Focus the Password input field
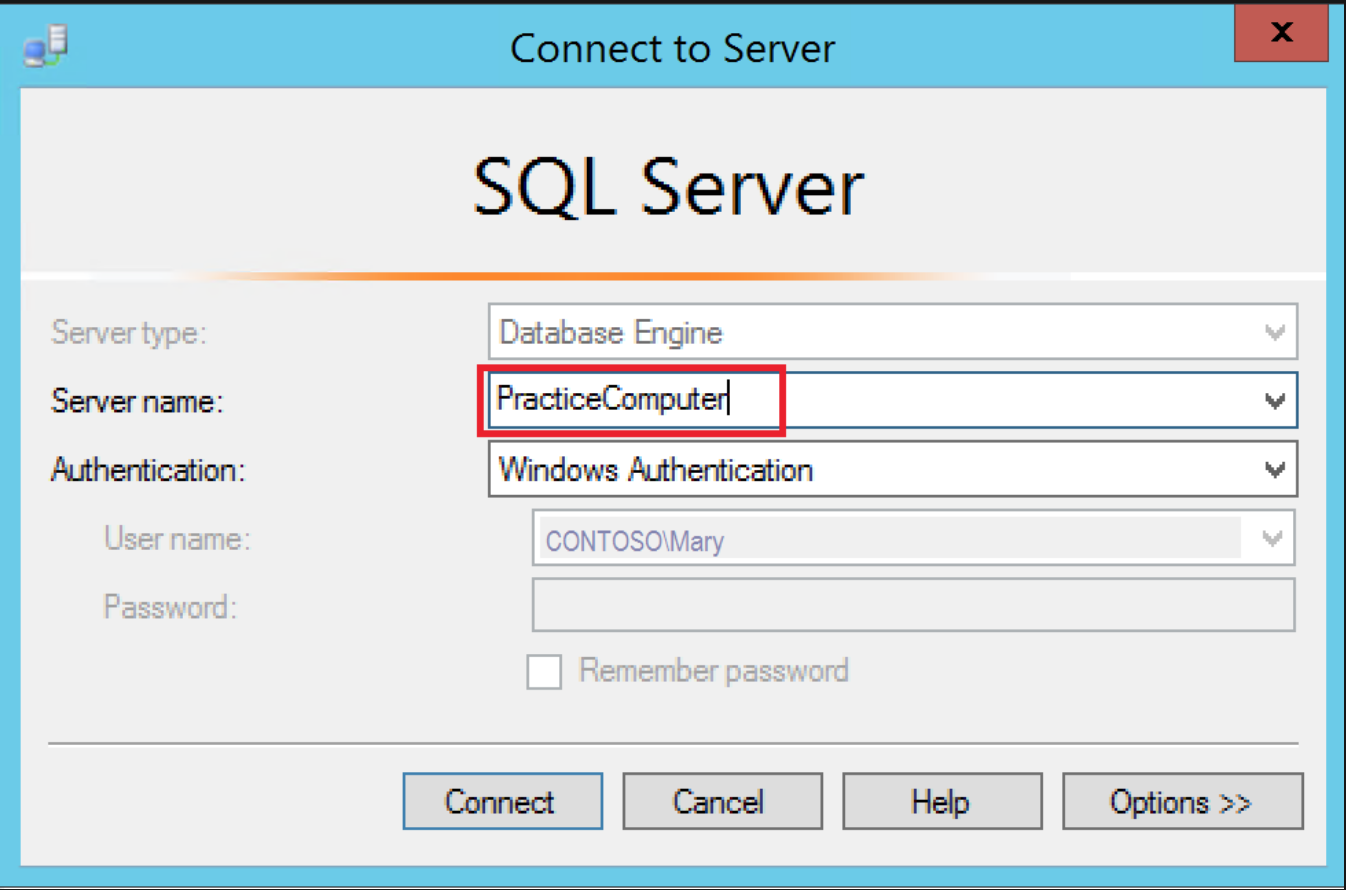Screen dimensions: 1346x890 coord(912,605)
